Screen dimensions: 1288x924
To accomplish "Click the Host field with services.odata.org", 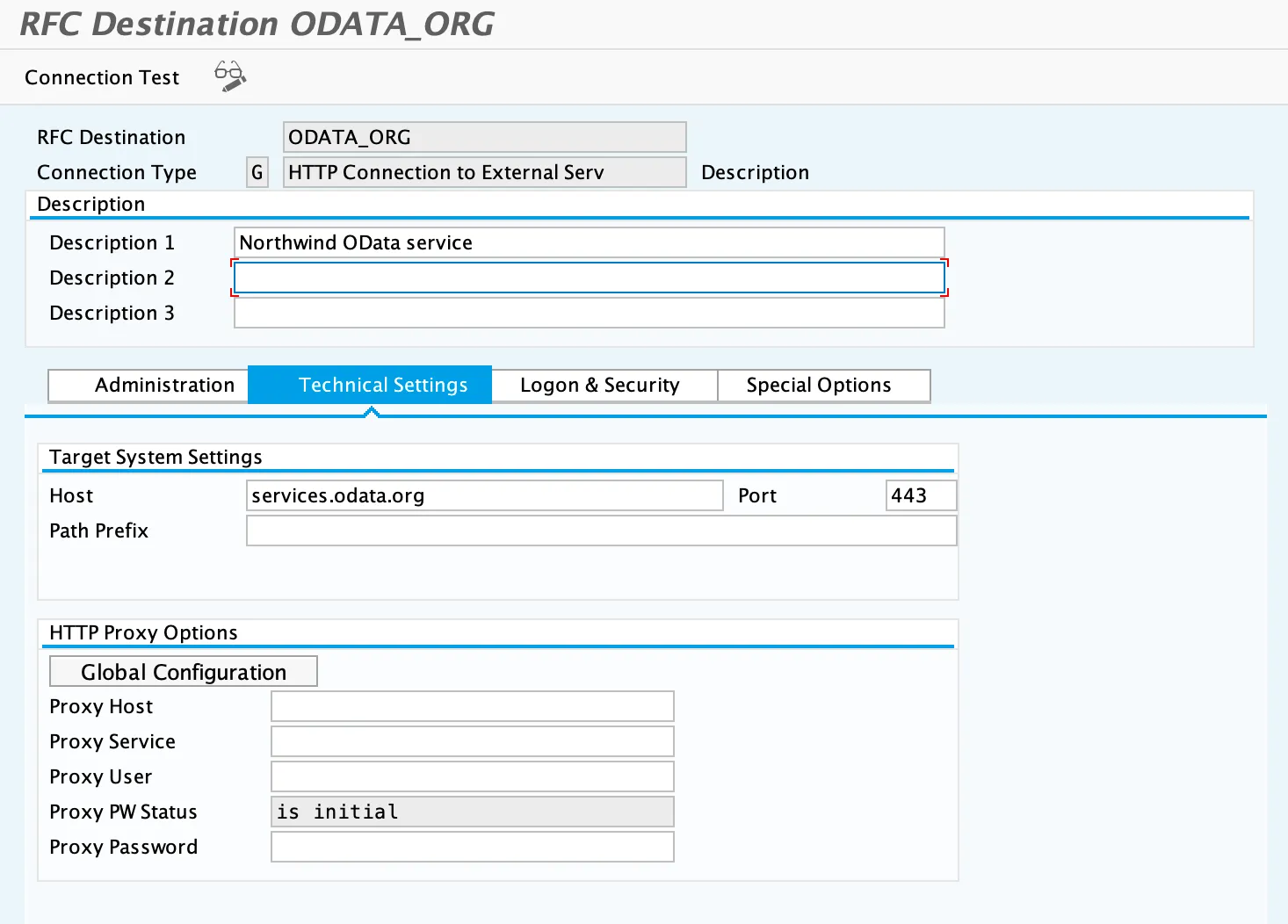I will pos(484,495).
